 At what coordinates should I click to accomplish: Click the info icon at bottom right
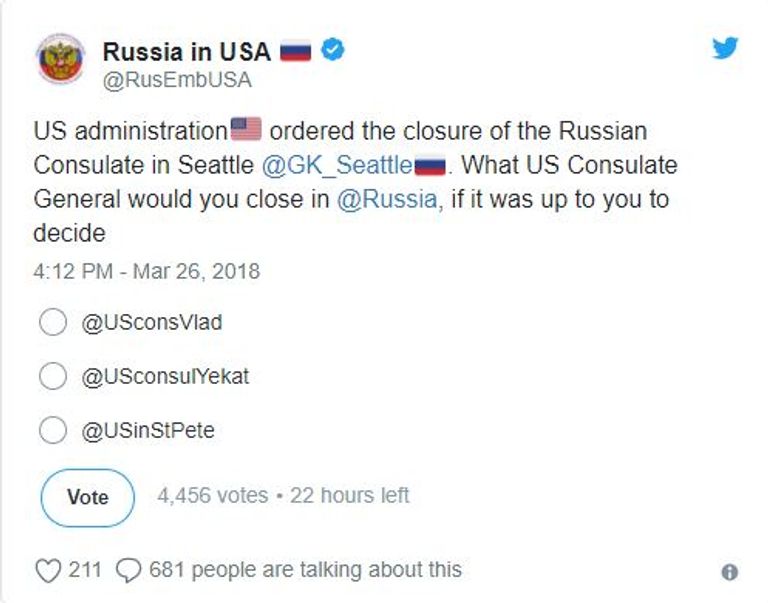click(730, 573)
